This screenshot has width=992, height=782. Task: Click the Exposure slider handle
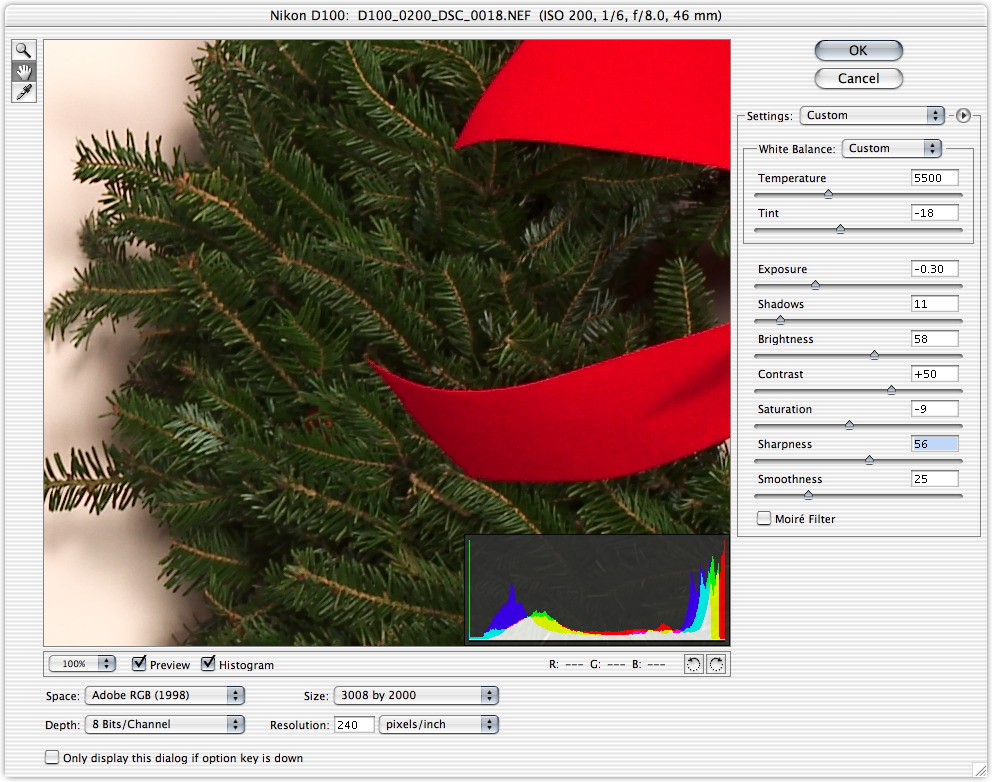click(815, 285)
